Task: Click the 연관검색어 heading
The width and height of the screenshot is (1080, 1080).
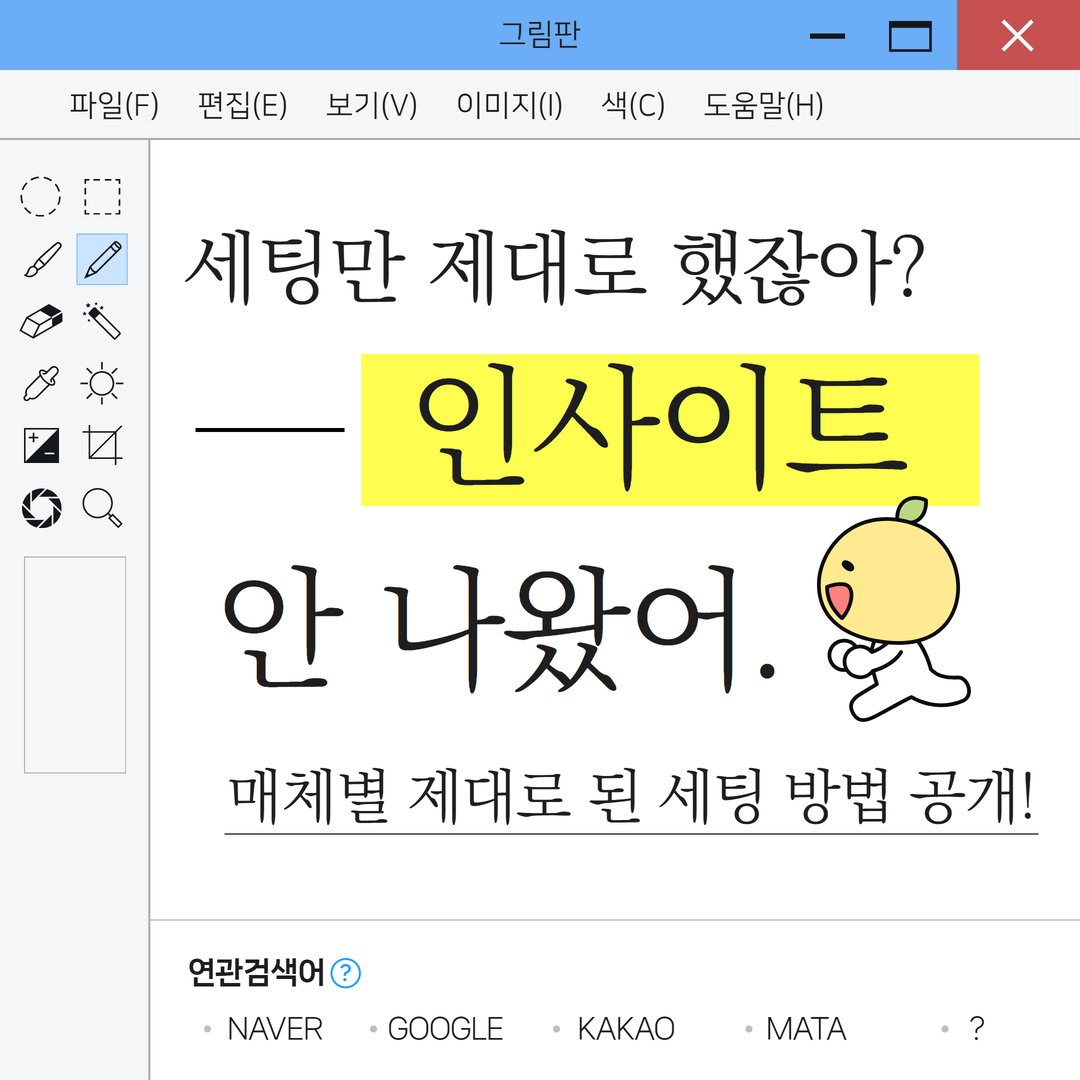Action: pos(256,973)
